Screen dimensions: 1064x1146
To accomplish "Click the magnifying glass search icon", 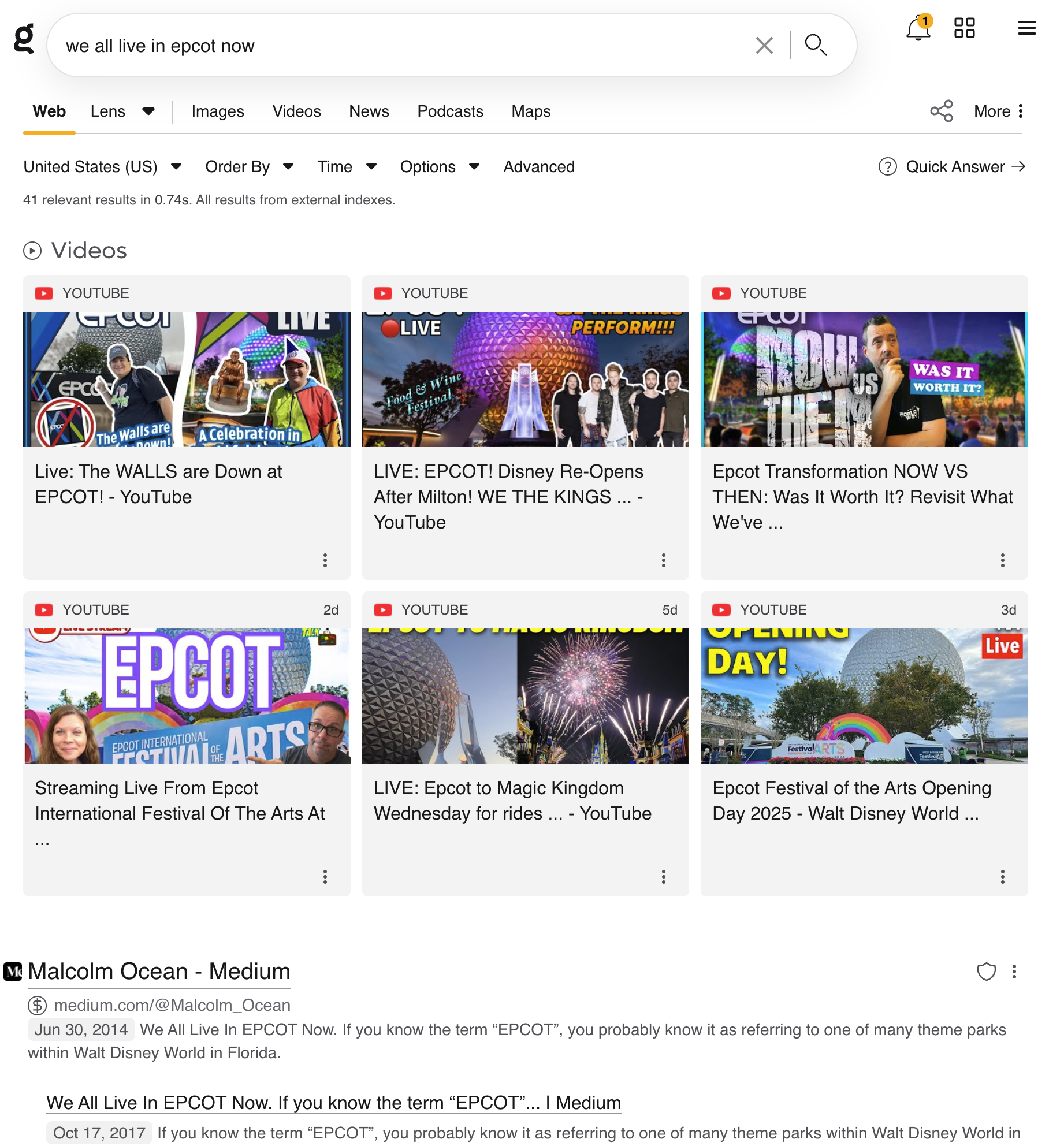I will pos(816,45).
